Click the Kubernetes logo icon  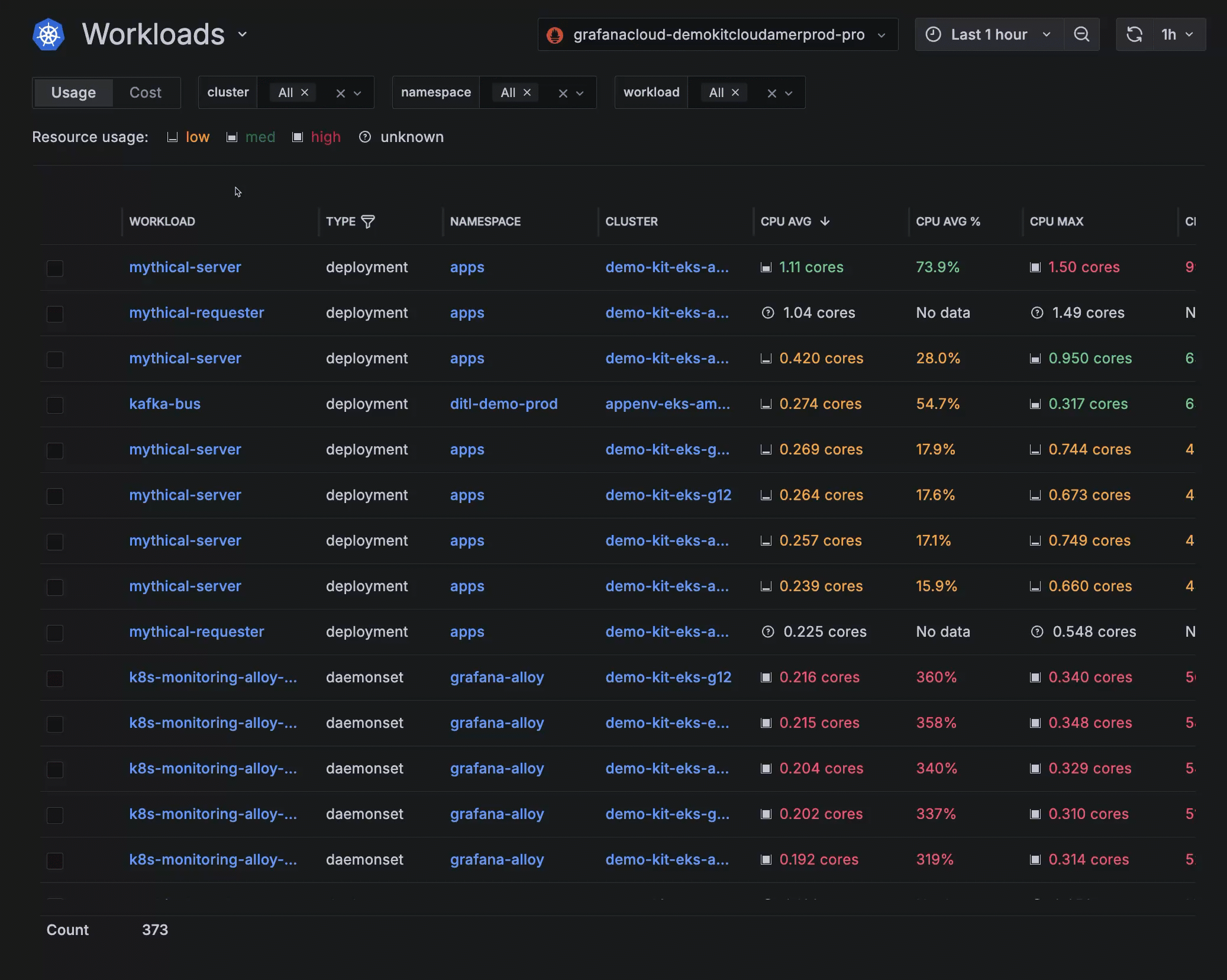coord(49,35)
